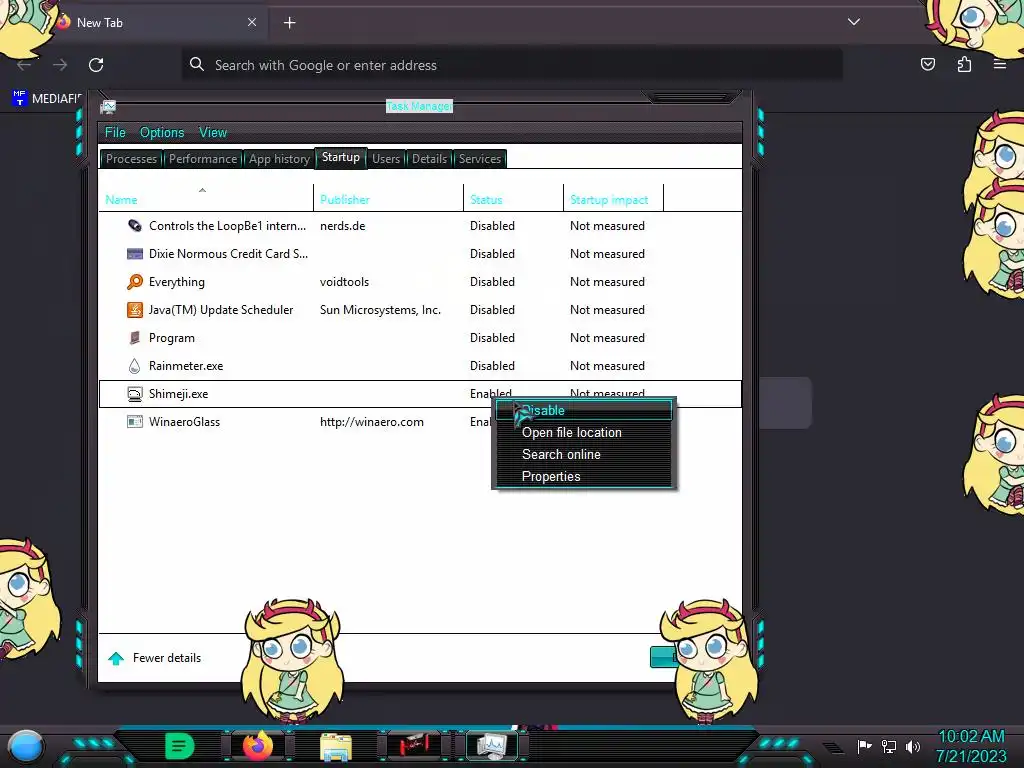The image size is (1024, 768).
Task: Open the Firefox hamburger application menu
Action: pyautogui.click(x=1000, y=64)
